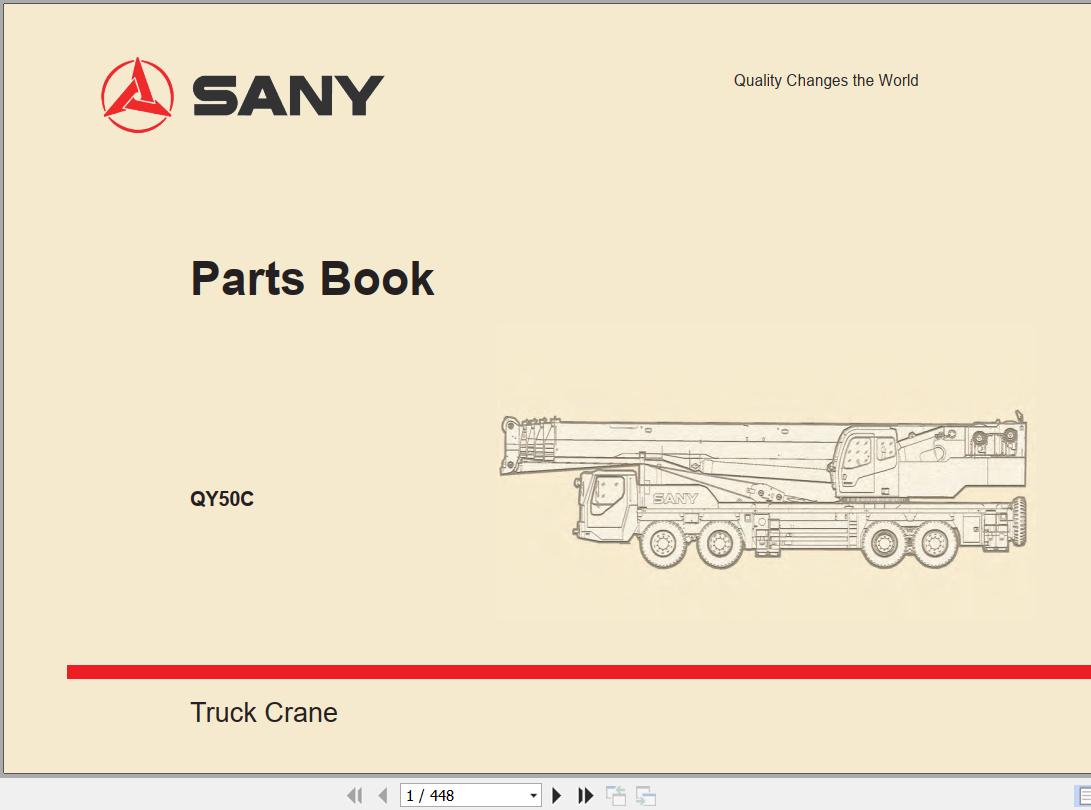This screenshot has height=810, width=1091.
Task: Click the previous view navigation icon
Action: pos(616,795)
